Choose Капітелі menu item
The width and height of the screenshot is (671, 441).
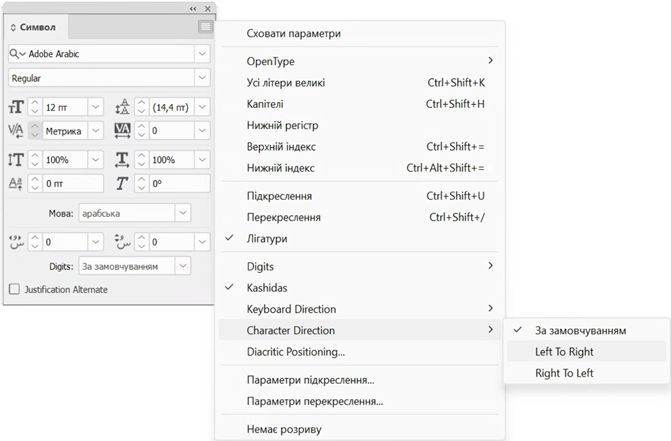pos(359,104)
